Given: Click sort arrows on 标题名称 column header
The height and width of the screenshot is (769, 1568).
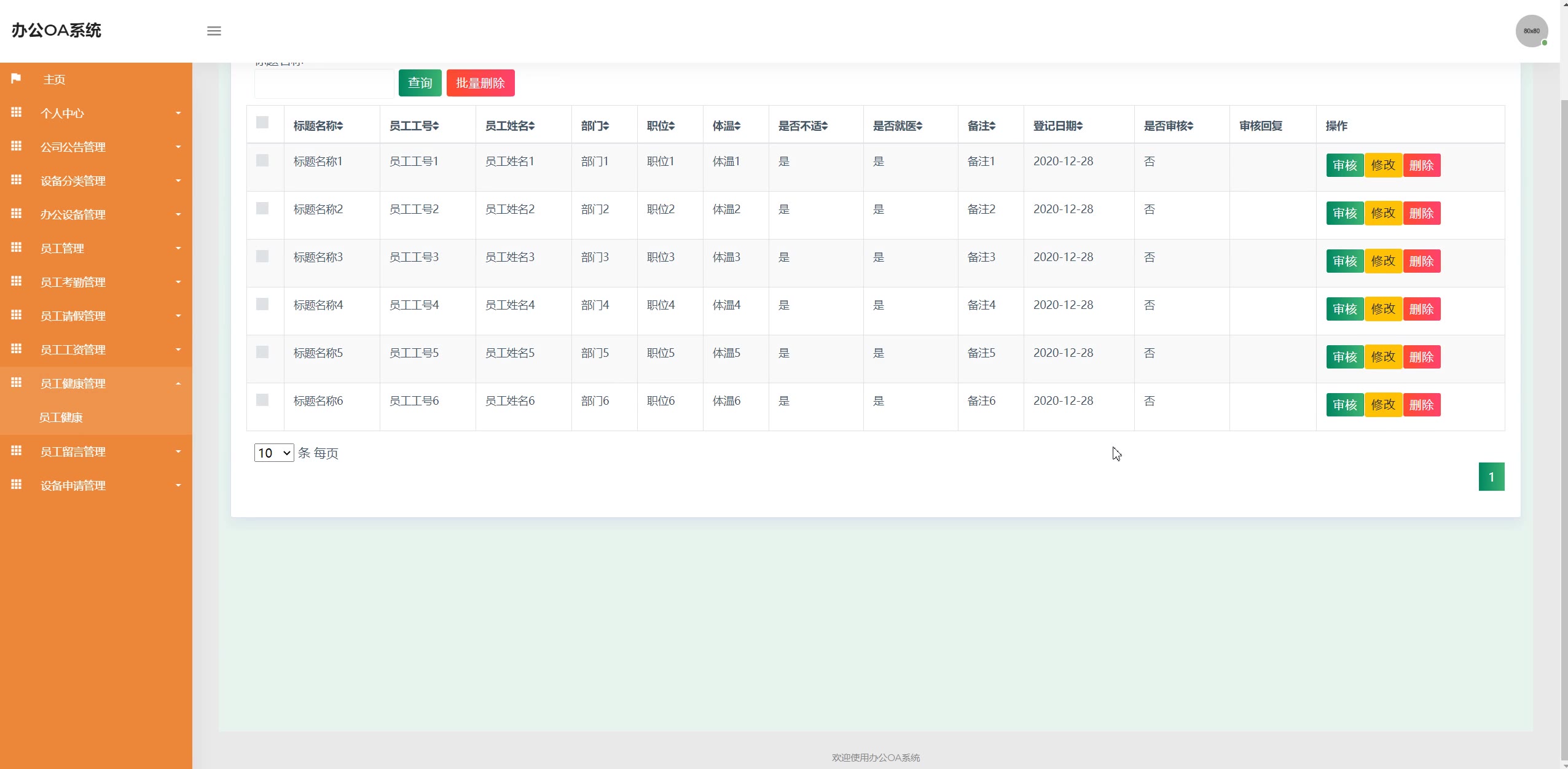Looking at the screenshot, I should coord(340,126).
